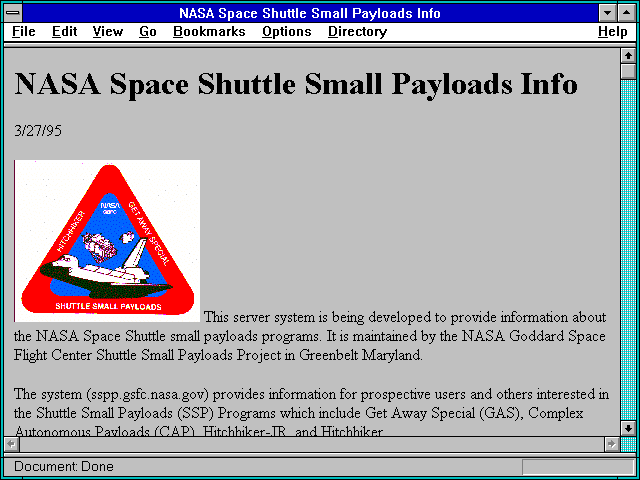Click the horizontal scrollbar right arrow
The width and height of the screenshot is (640, 480).
611,444
